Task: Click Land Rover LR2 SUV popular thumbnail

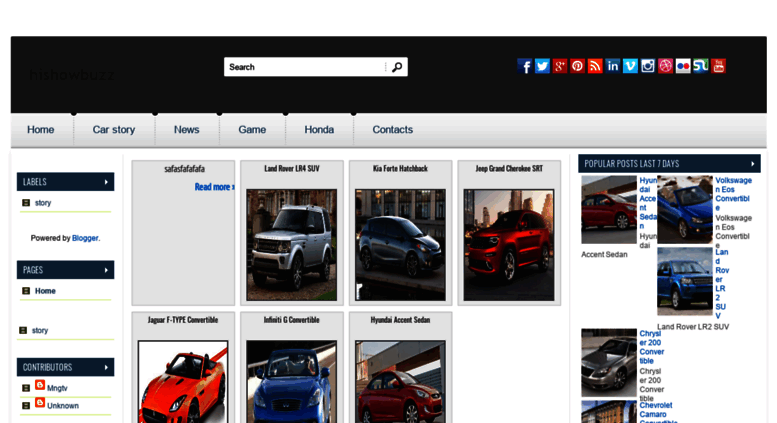Action: pos(685,281)
